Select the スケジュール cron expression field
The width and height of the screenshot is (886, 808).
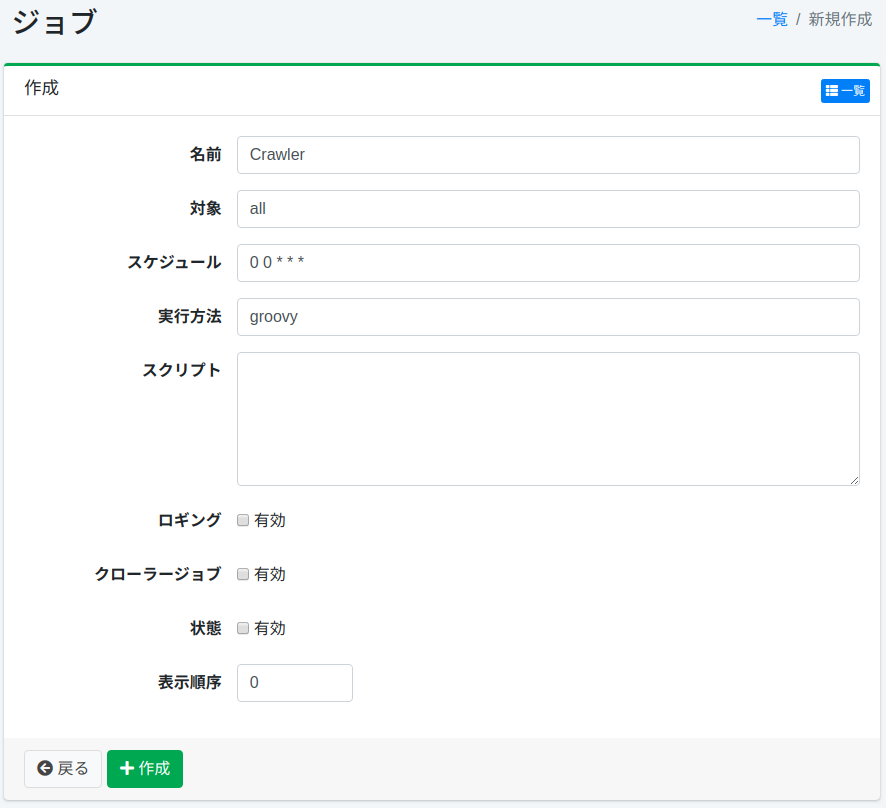coord(548,263)
